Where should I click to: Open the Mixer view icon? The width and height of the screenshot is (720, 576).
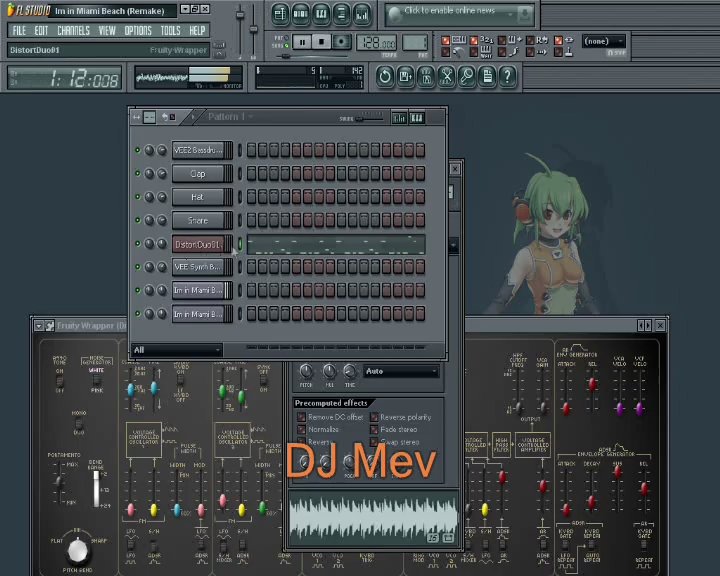[x=362, y=14]
